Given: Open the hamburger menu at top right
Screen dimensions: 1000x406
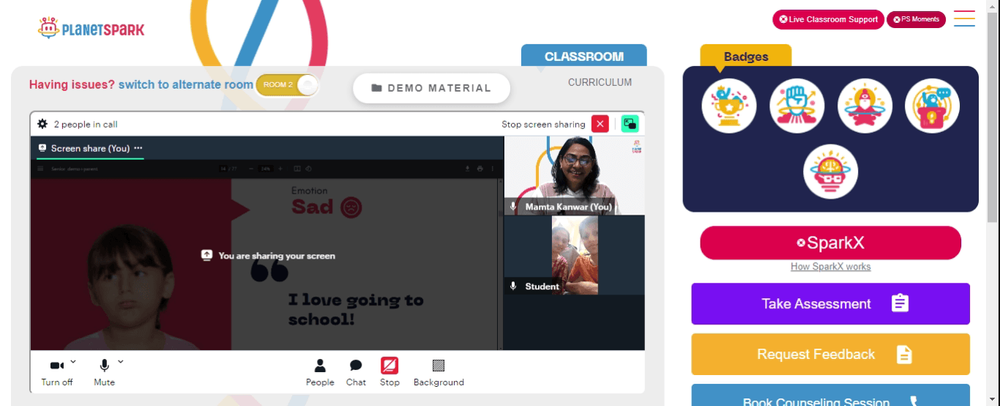Looking at the screenshot, I should point(964,18).
